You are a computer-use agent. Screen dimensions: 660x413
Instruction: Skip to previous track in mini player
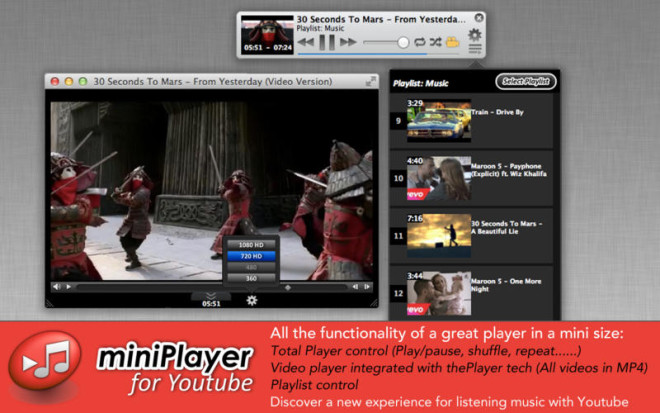(x=306, y=42)
